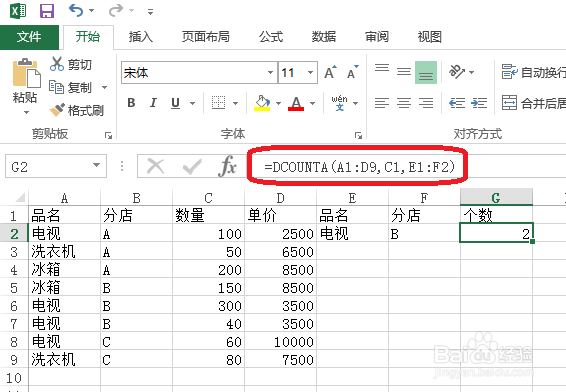566x392 pixels.
Task: Expand the Name Box dropdown arrow
Action: pos(96,166)
